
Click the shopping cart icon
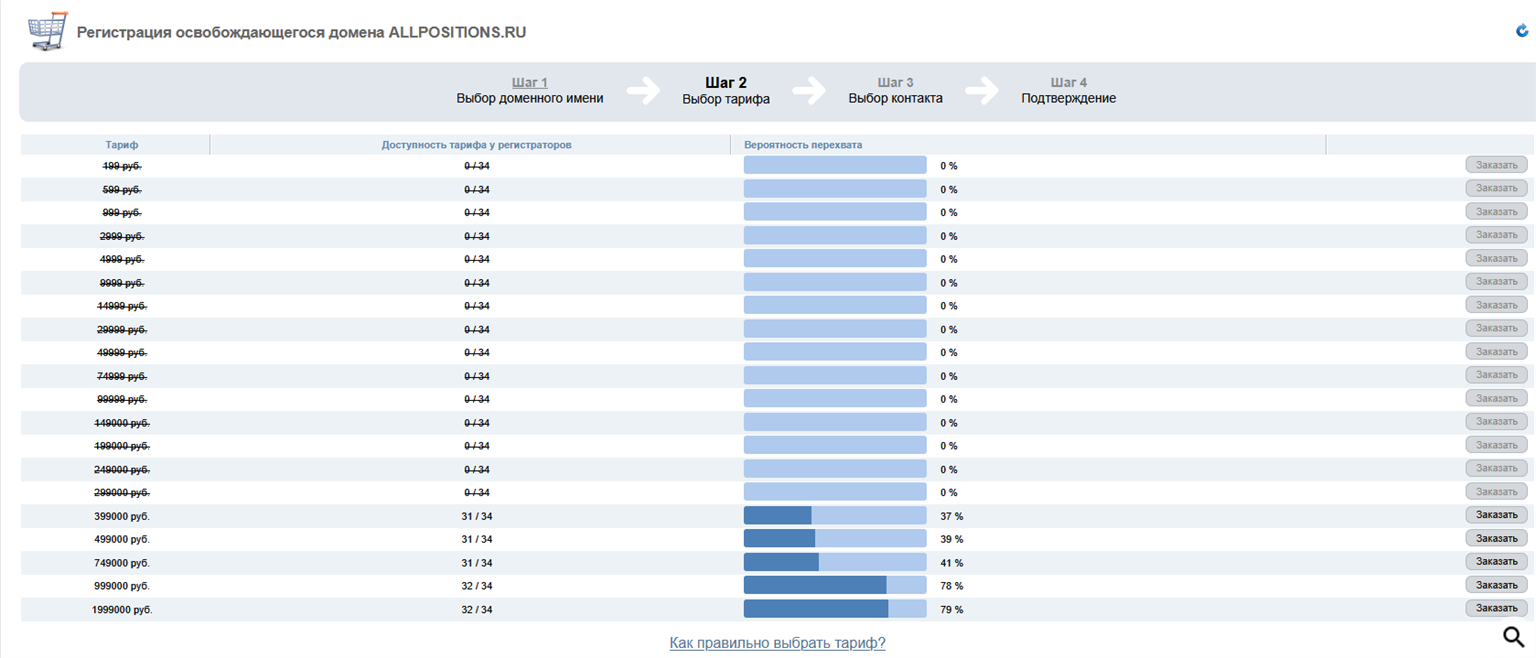pyautogui.click(x=47, y=32)
